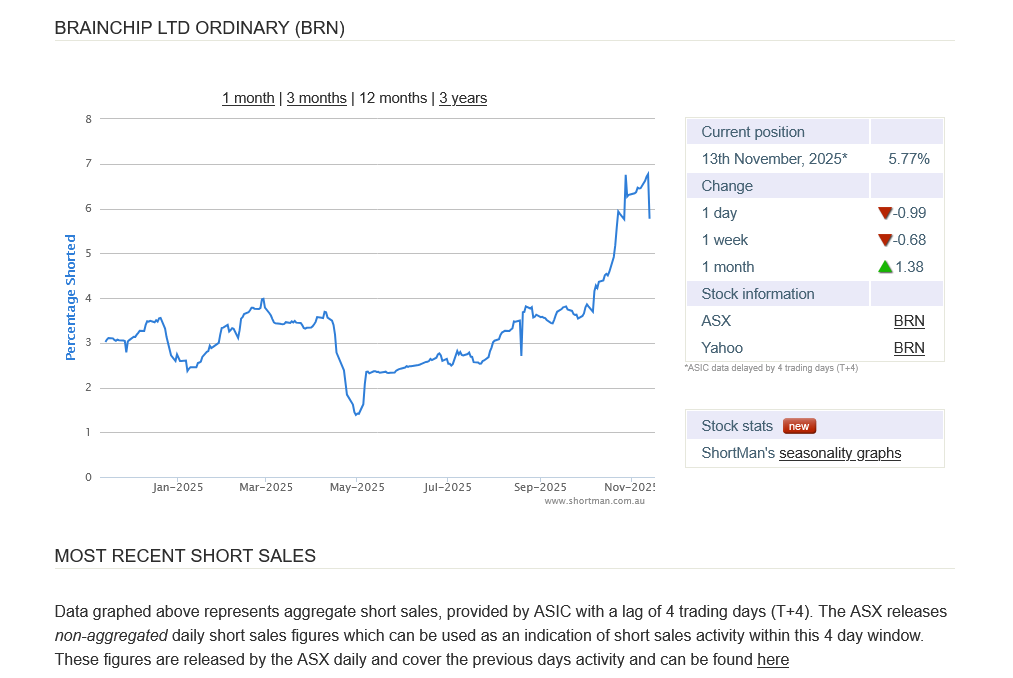Switch the chart to the 1 month range
This screenshot has width=1013, height=678.
point(248,98)
